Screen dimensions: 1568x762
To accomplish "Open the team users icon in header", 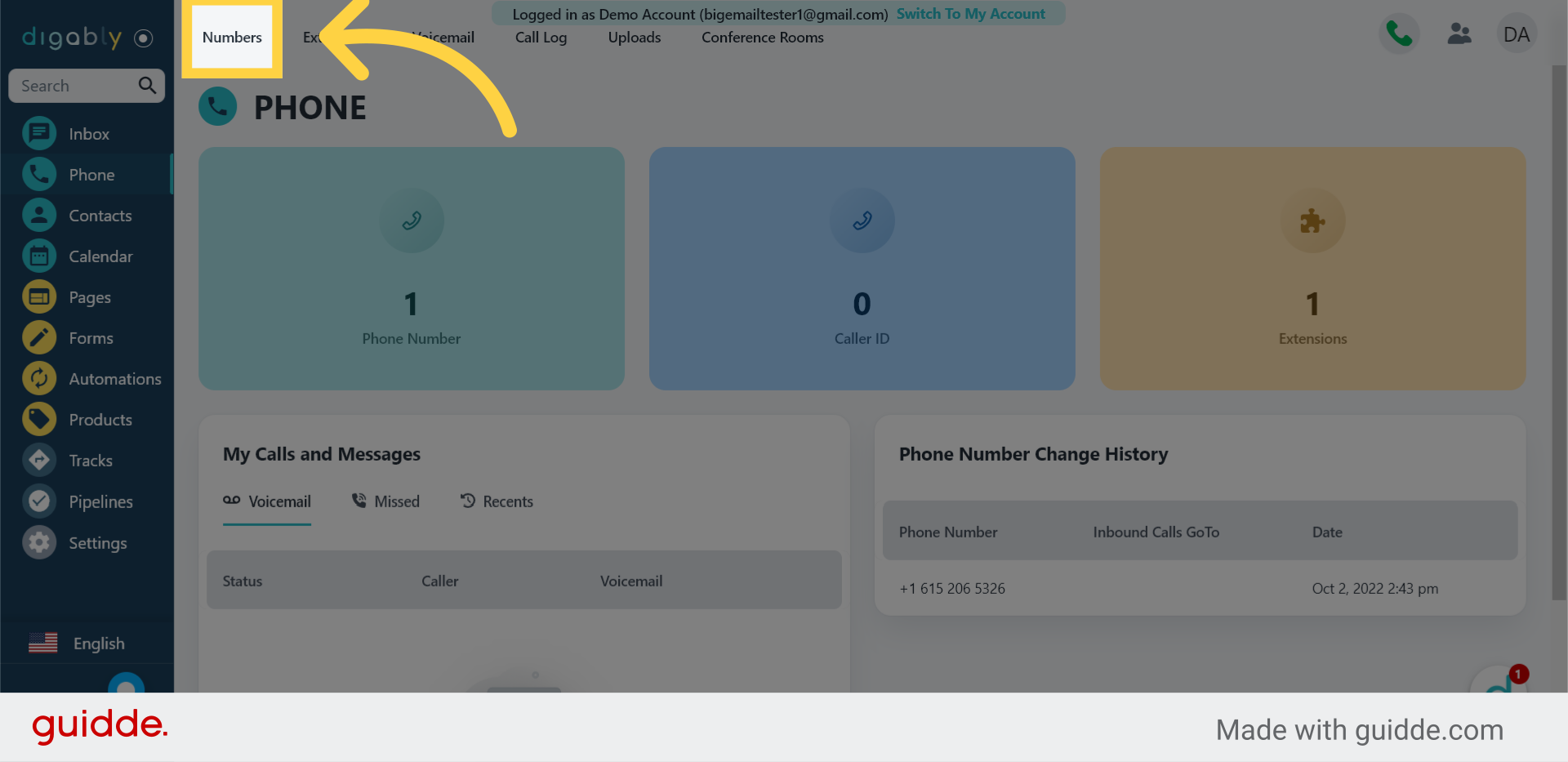I will tap(1459, 34).
